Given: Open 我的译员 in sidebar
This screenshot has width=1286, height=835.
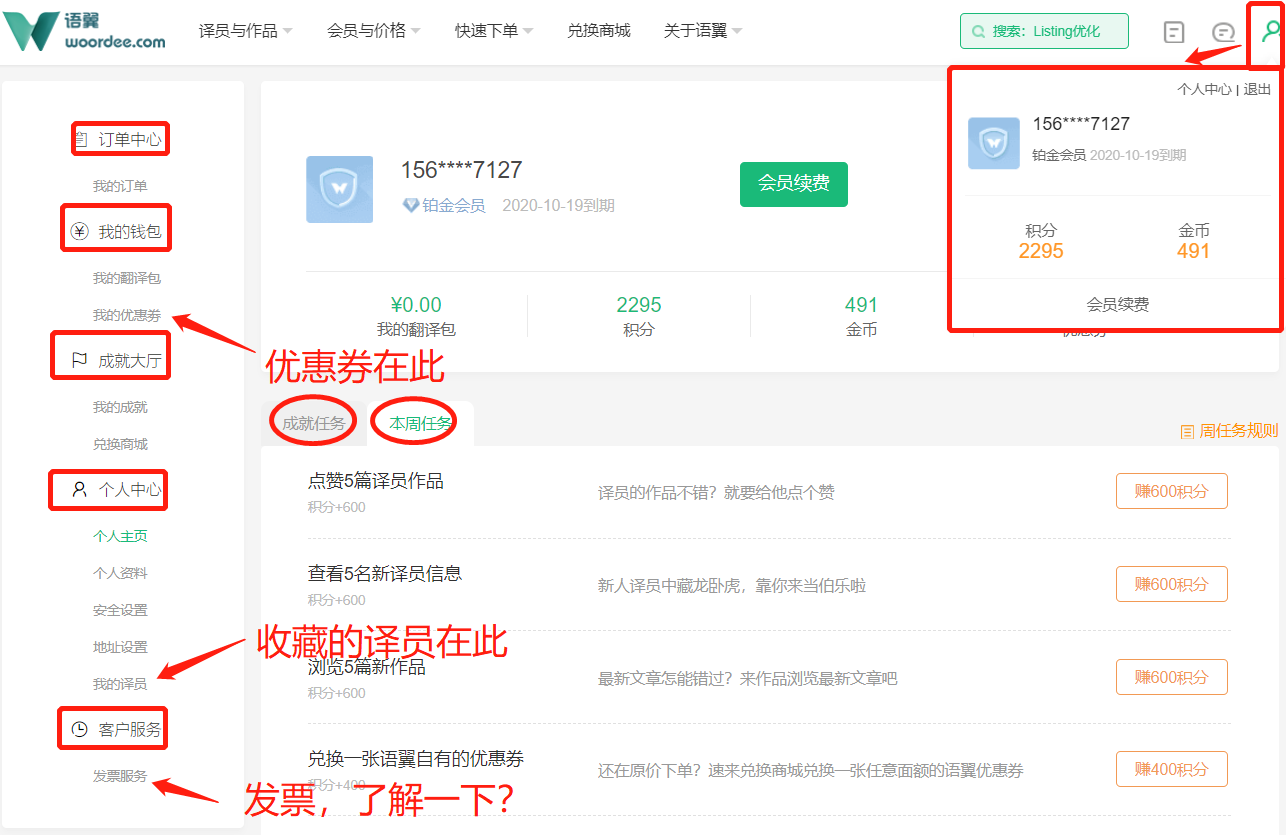Looking at the screenshot, I should pyautogui.click(x=120, y=684).
